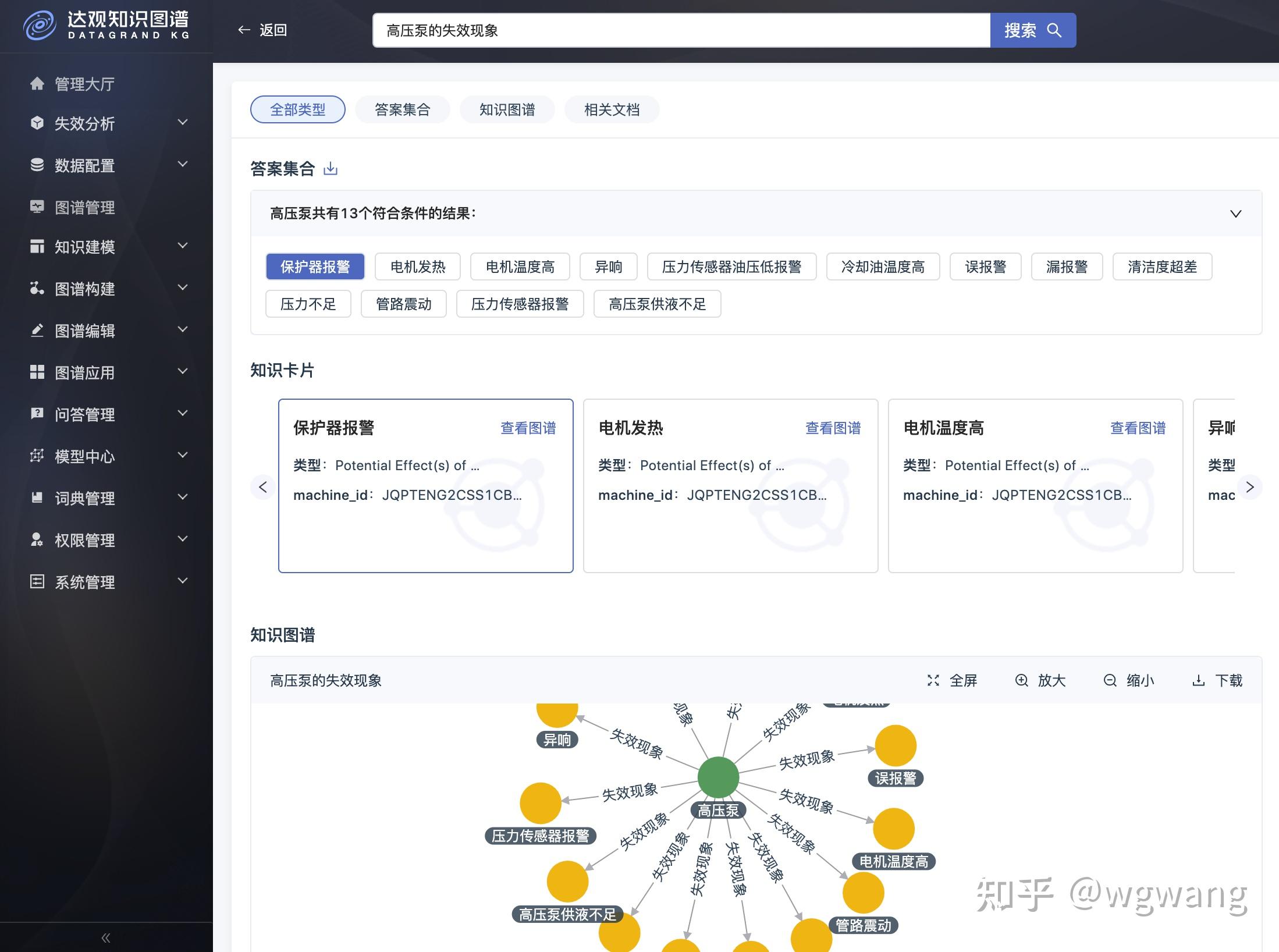Select the 图谱管理 sidebar icon
This screenshot has width=1279, height=952.
[x=37, y=207]
